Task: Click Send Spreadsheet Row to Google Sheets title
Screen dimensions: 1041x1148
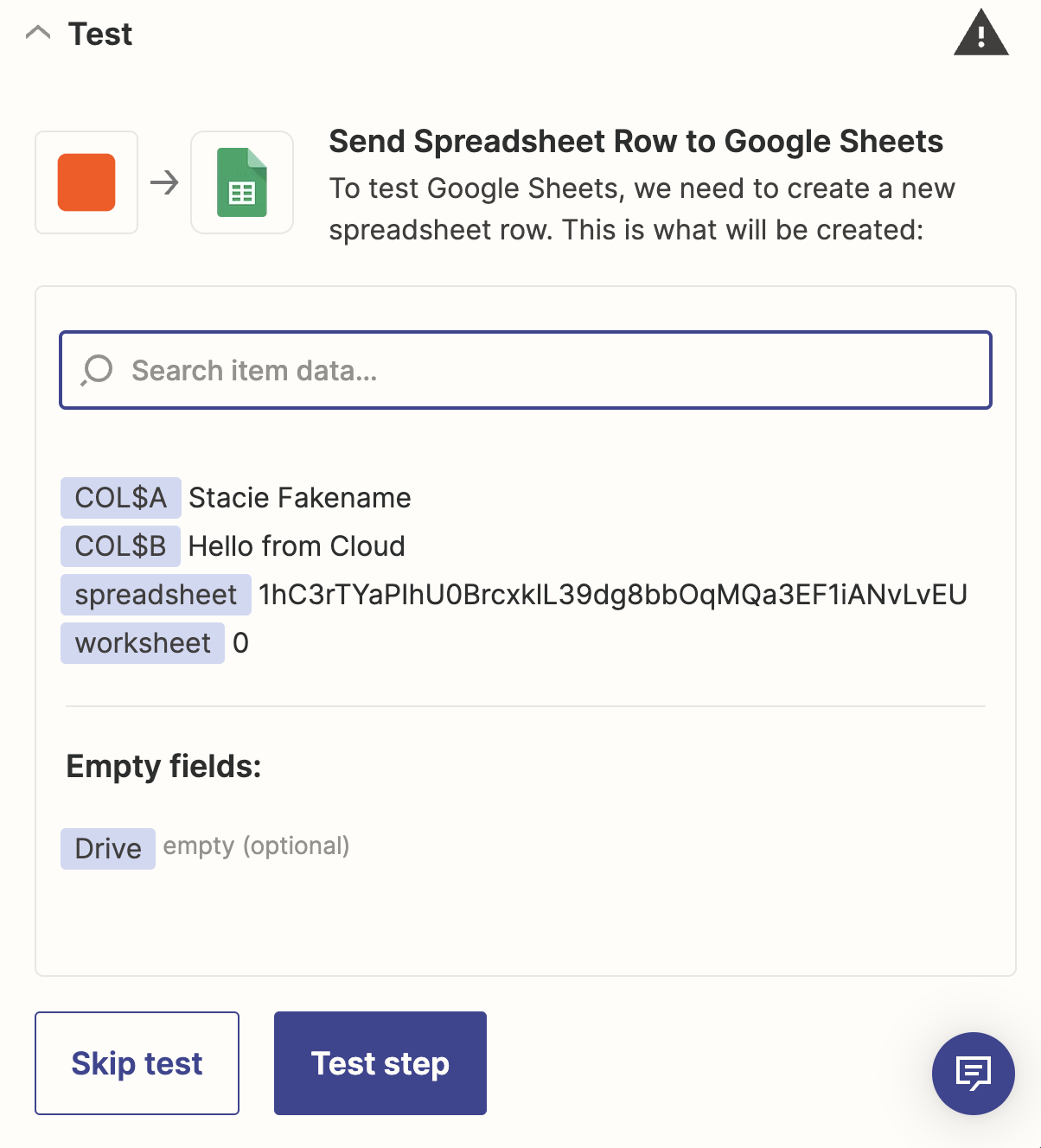Action: pos(635,142)
